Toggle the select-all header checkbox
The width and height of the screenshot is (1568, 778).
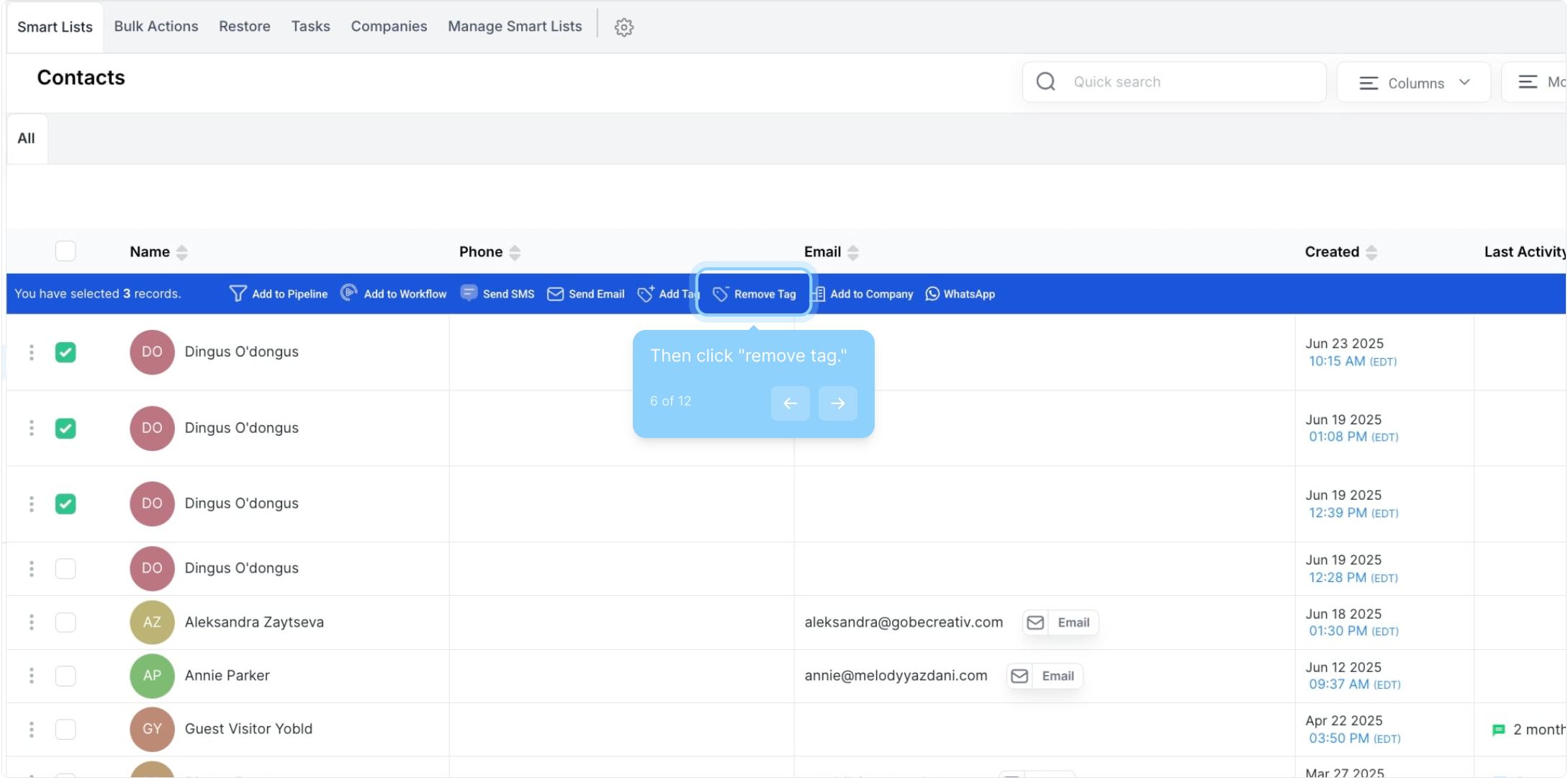pos(66,251)
